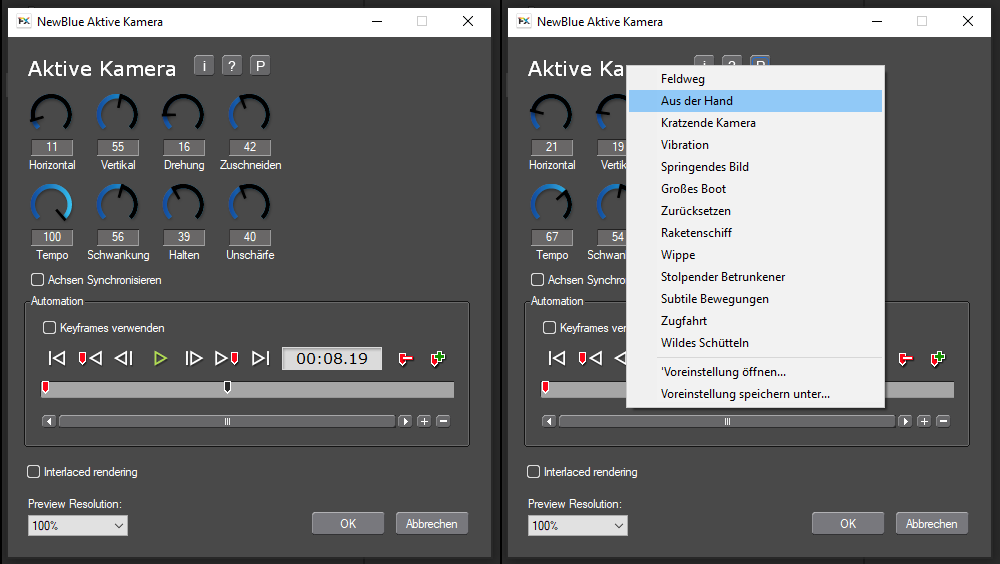Choose the 'Stolpender Betrunkener' preset
This screenshot has width=1000, height=564.
point(723,277)
